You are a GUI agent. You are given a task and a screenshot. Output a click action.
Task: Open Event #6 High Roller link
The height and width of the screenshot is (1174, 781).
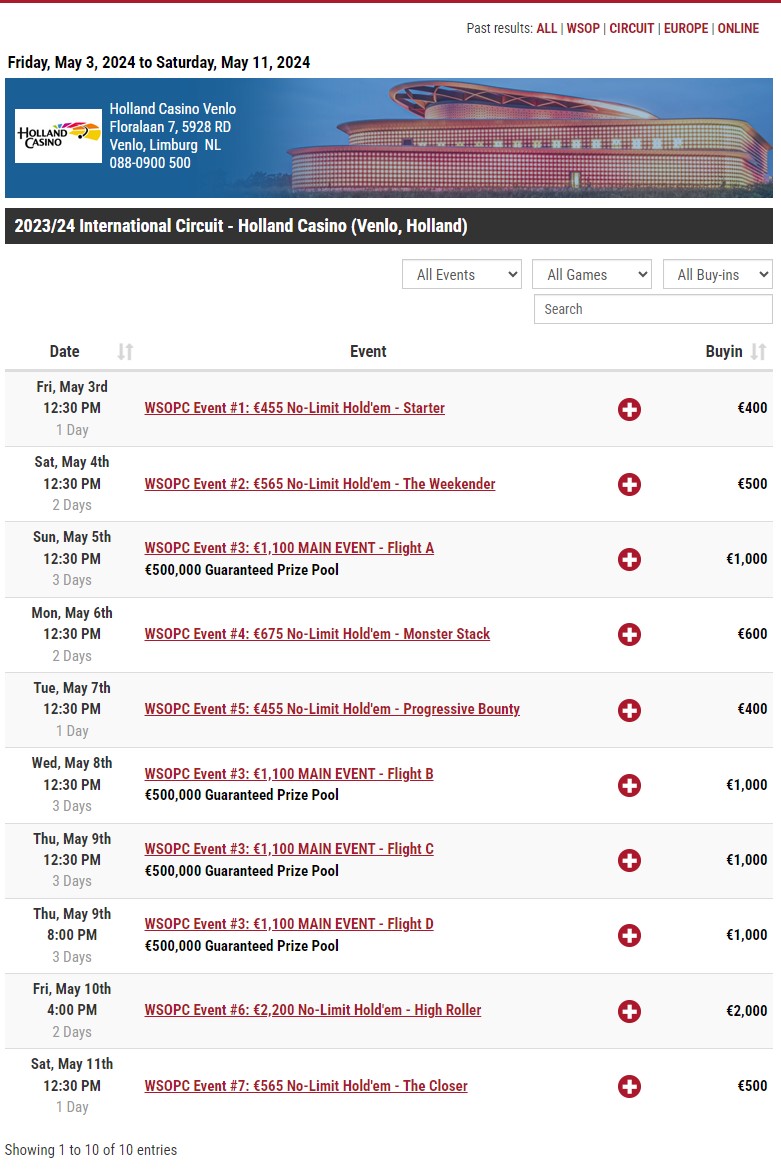pyautogui.click(x=312, y=1010)
